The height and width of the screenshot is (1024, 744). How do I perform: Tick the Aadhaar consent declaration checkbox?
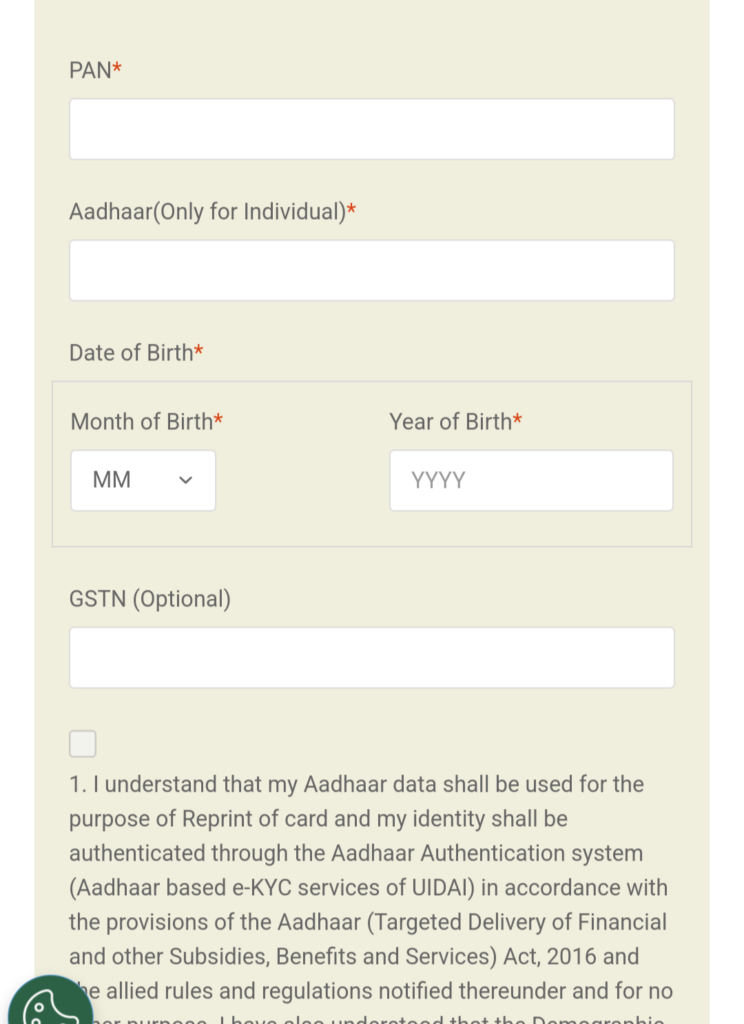click(83, 744)
